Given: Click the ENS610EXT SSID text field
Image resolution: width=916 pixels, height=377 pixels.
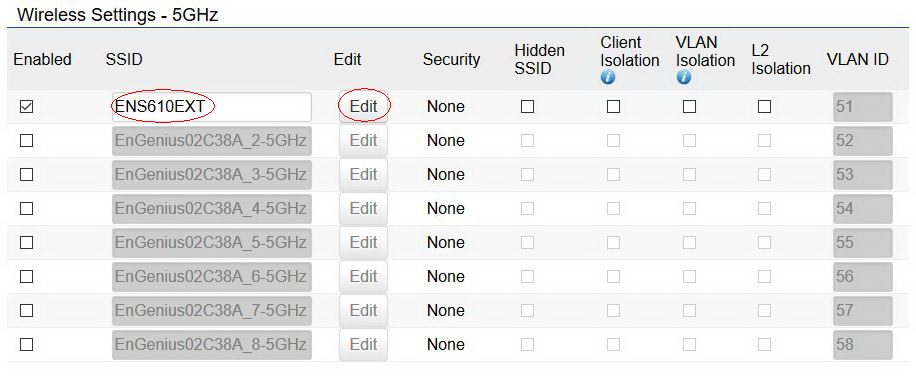Looking at the screenshot, I should coord(211,107).
